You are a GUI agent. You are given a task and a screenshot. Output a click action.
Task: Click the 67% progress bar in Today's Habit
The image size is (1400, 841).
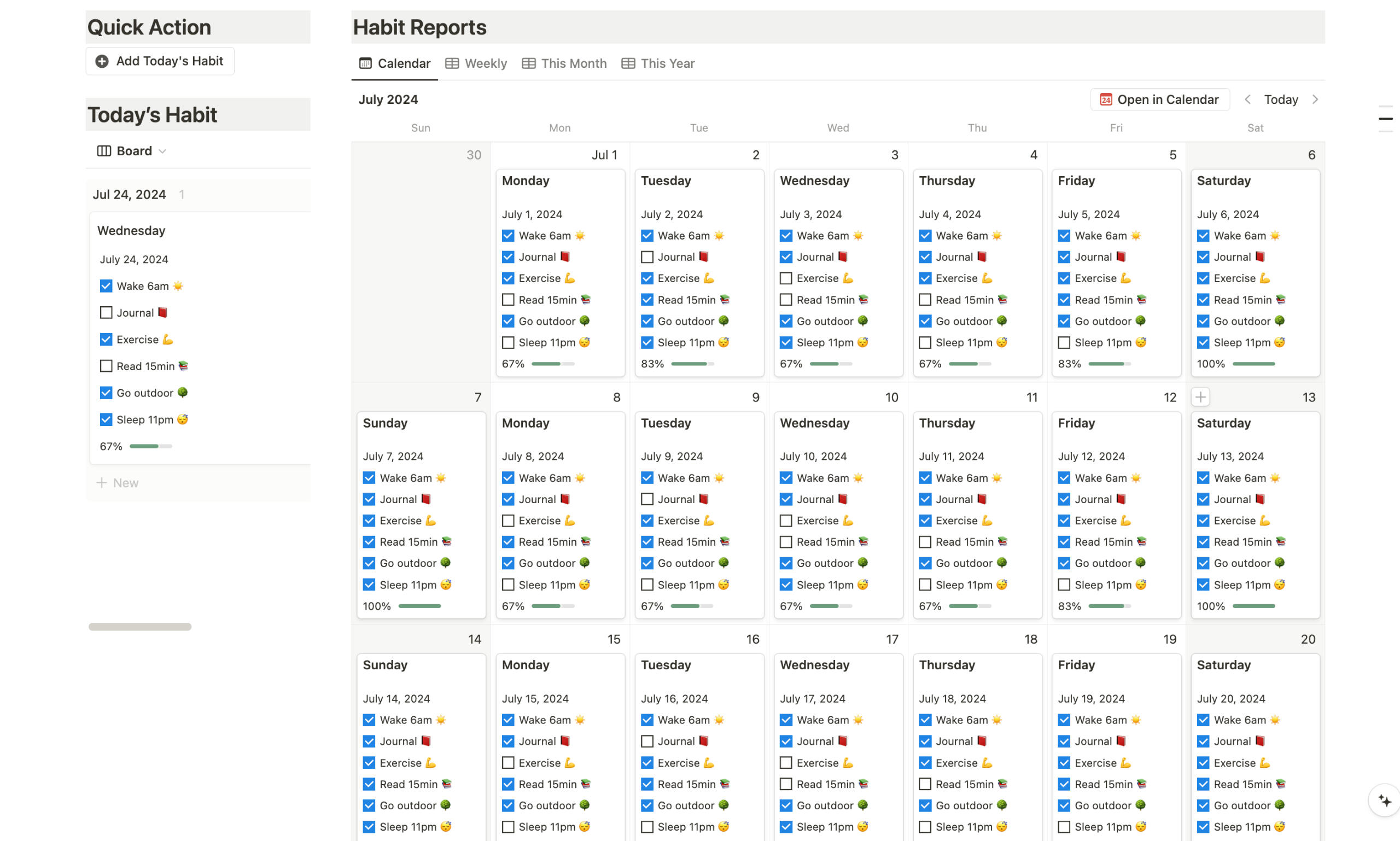[151, 447]
